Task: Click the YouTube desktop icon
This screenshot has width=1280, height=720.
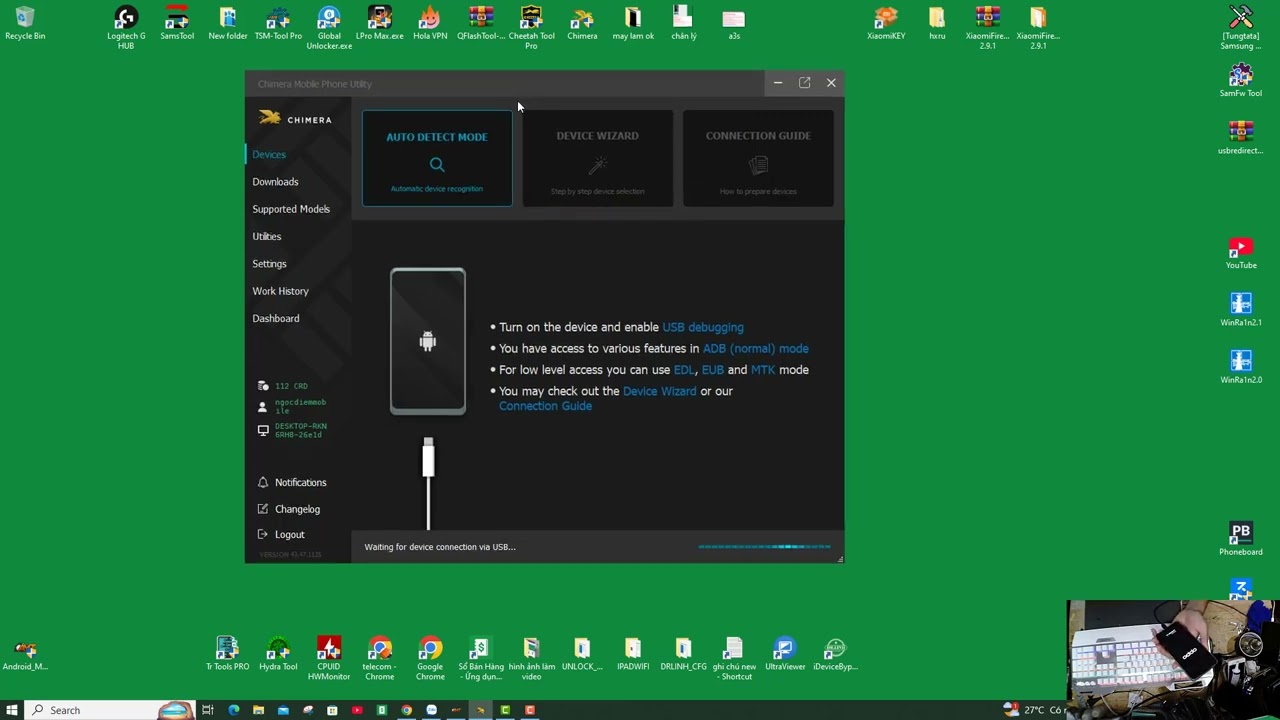Action: point(1241,254)
